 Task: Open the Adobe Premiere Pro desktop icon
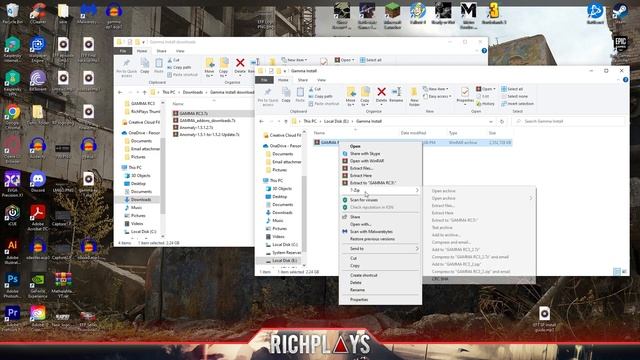tap(12, 318)
